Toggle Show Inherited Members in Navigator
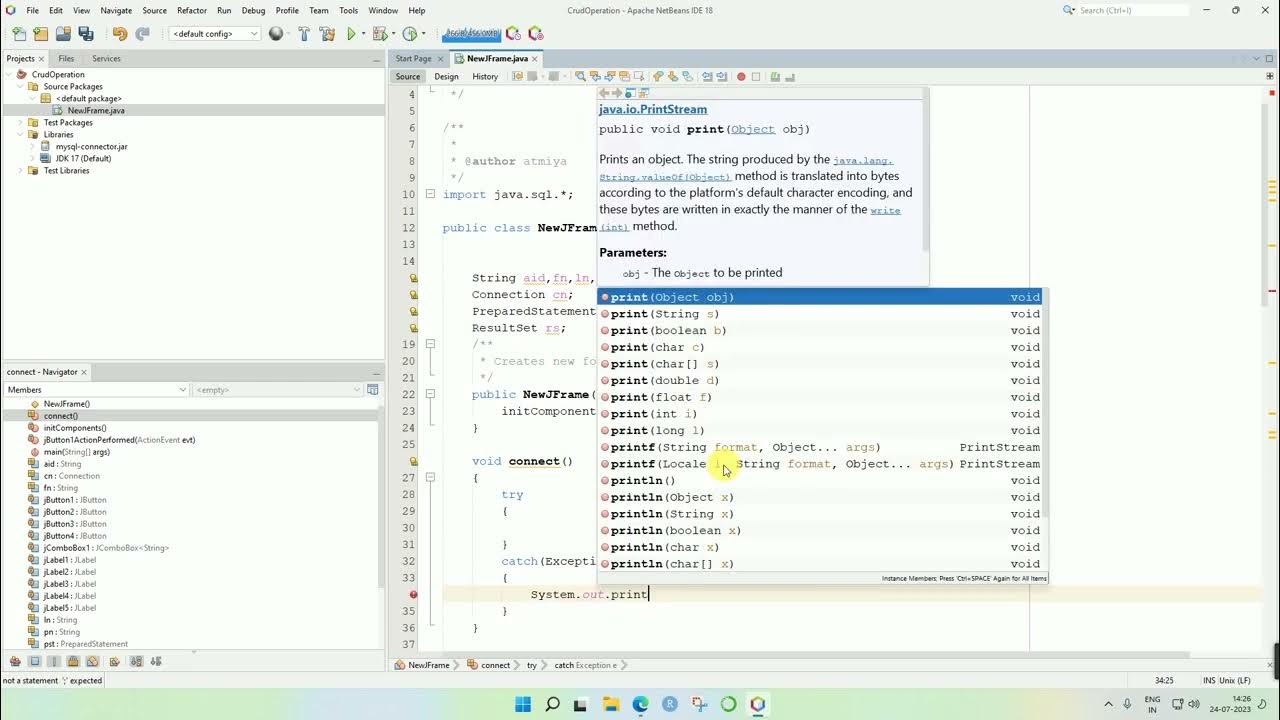The image size is (1280, 720). (x=15, y=661)
